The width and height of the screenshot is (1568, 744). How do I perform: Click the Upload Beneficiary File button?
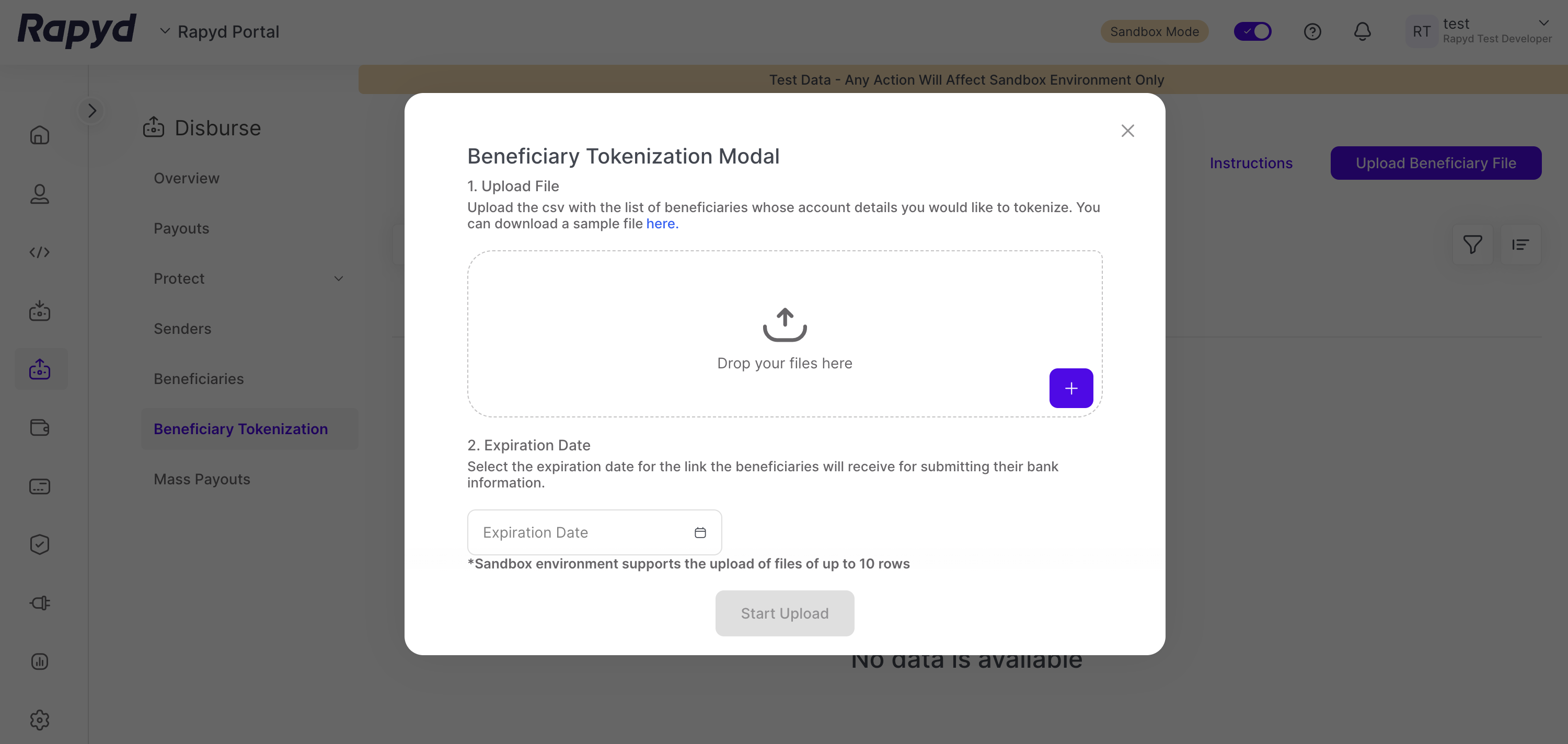point(1435,163)
